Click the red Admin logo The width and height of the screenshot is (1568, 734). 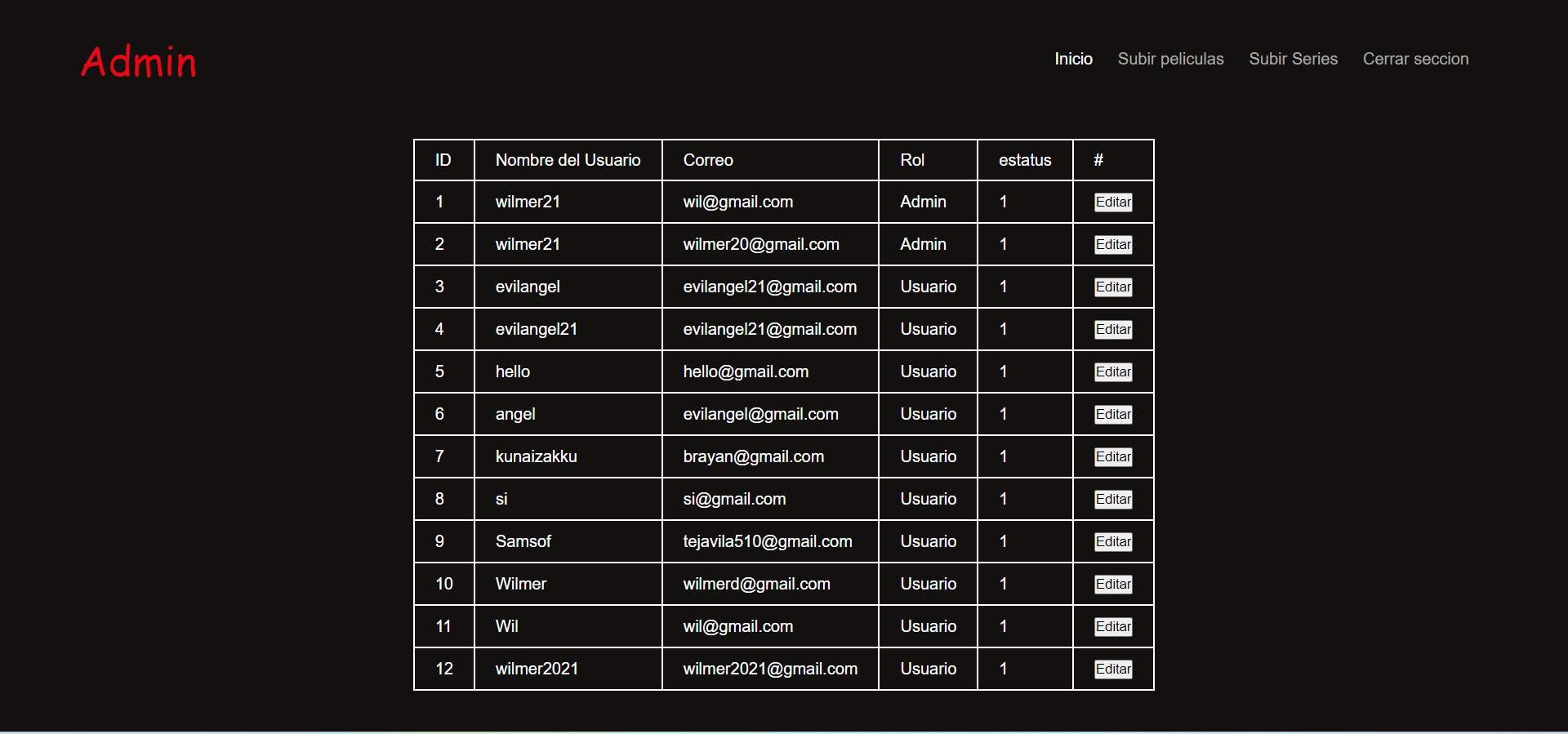point(139,62)
